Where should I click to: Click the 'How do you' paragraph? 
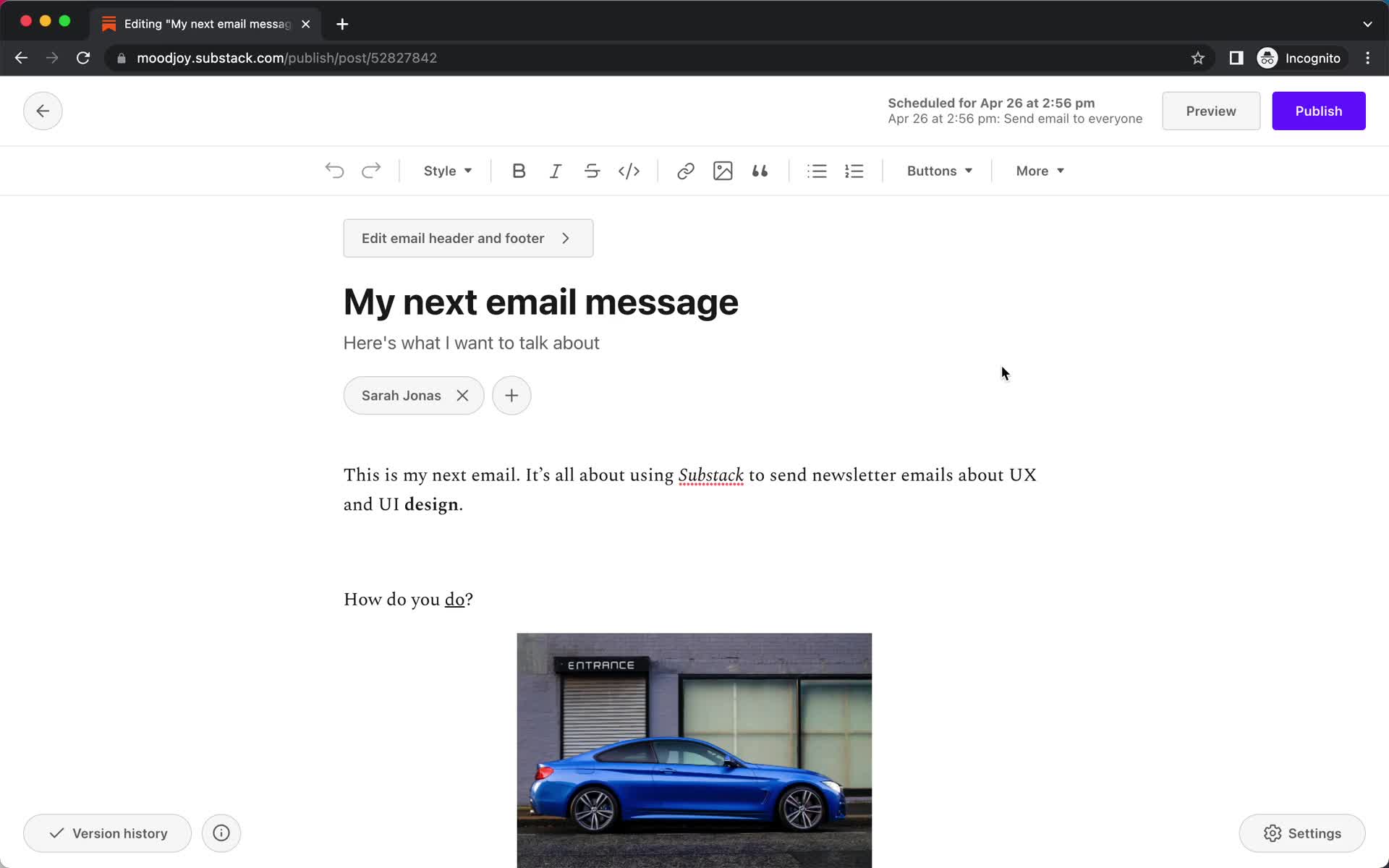[408, 600]
